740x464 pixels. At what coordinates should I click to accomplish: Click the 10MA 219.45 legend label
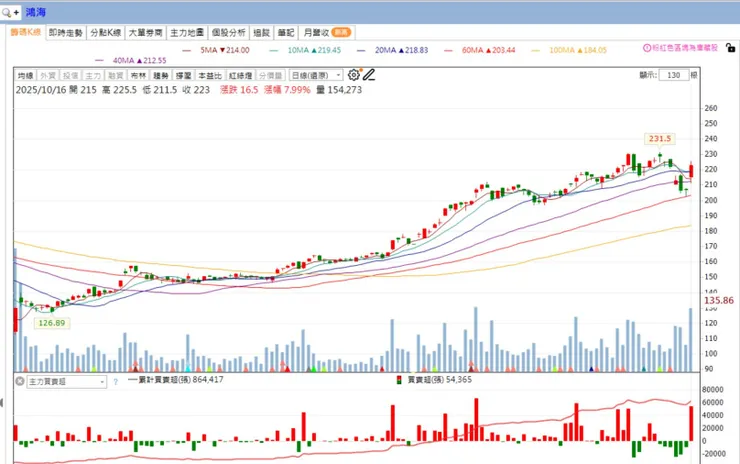[x=314, y=50]
